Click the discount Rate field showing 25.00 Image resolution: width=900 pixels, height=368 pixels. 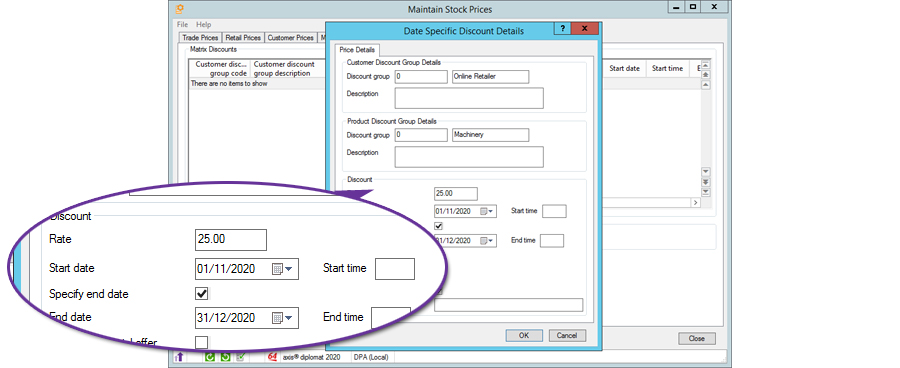point(456,194)
